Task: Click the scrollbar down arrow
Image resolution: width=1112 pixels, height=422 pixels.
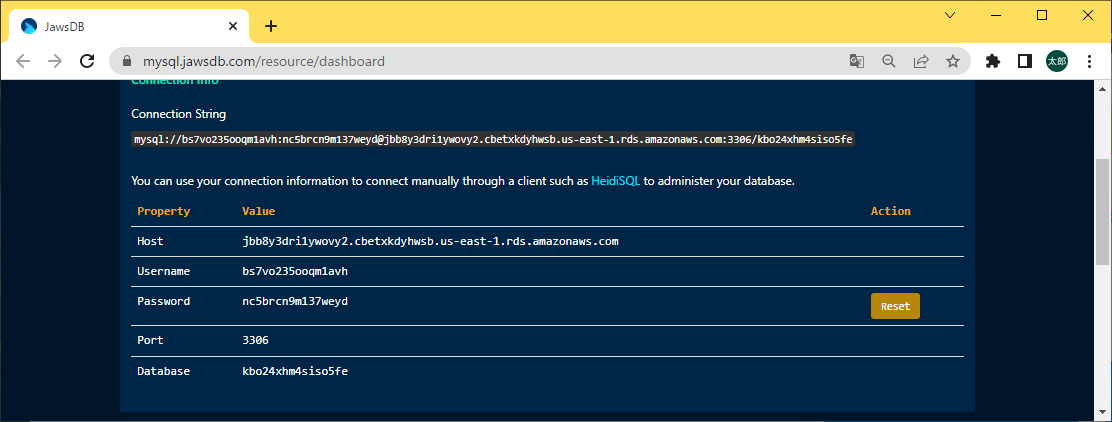Action: pyautogui.click(x=1103, y=413)
